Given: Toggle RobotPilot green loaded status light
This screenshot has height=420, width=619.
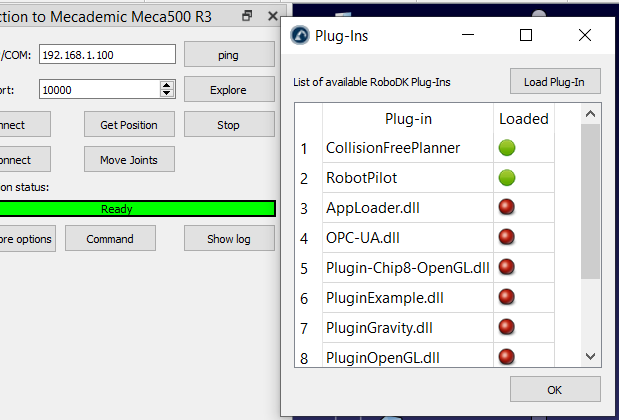Looking at the screenshot, I should 507,178.
